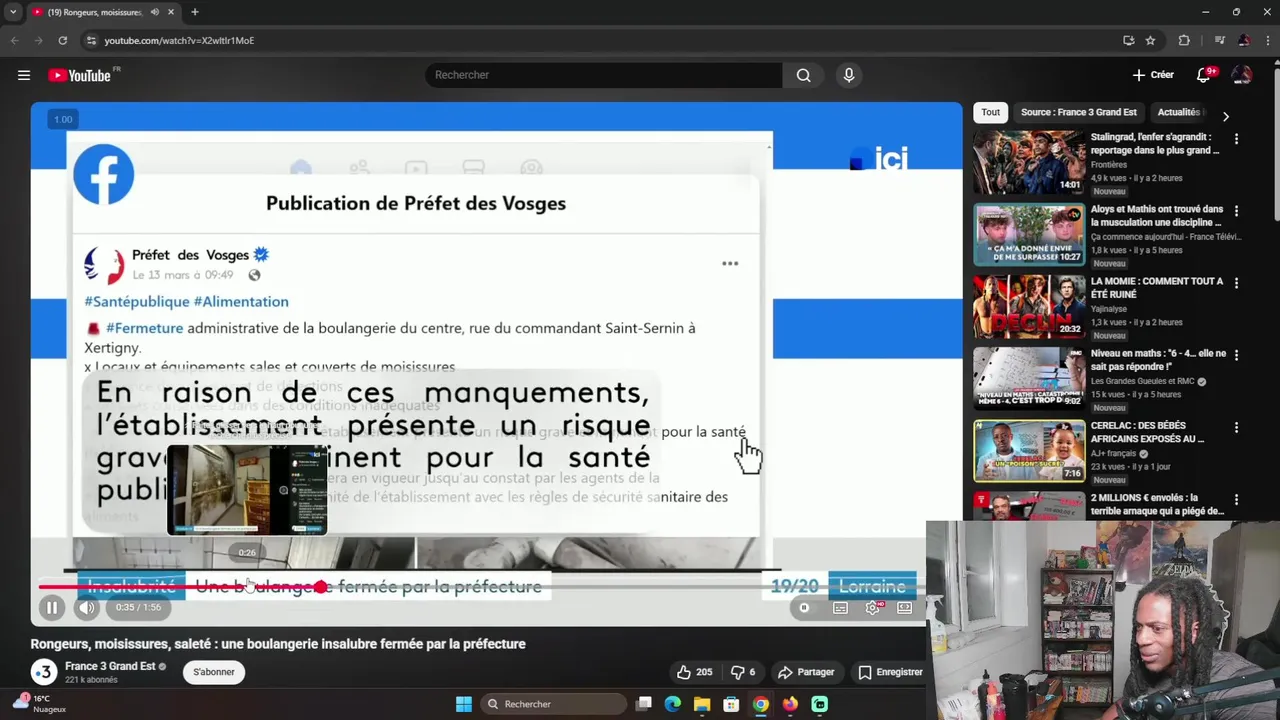The width and height of the screenshot is (1280, 720).
Task: Open options for the LA MOMIE video
Action: (x=1236, y=283)
